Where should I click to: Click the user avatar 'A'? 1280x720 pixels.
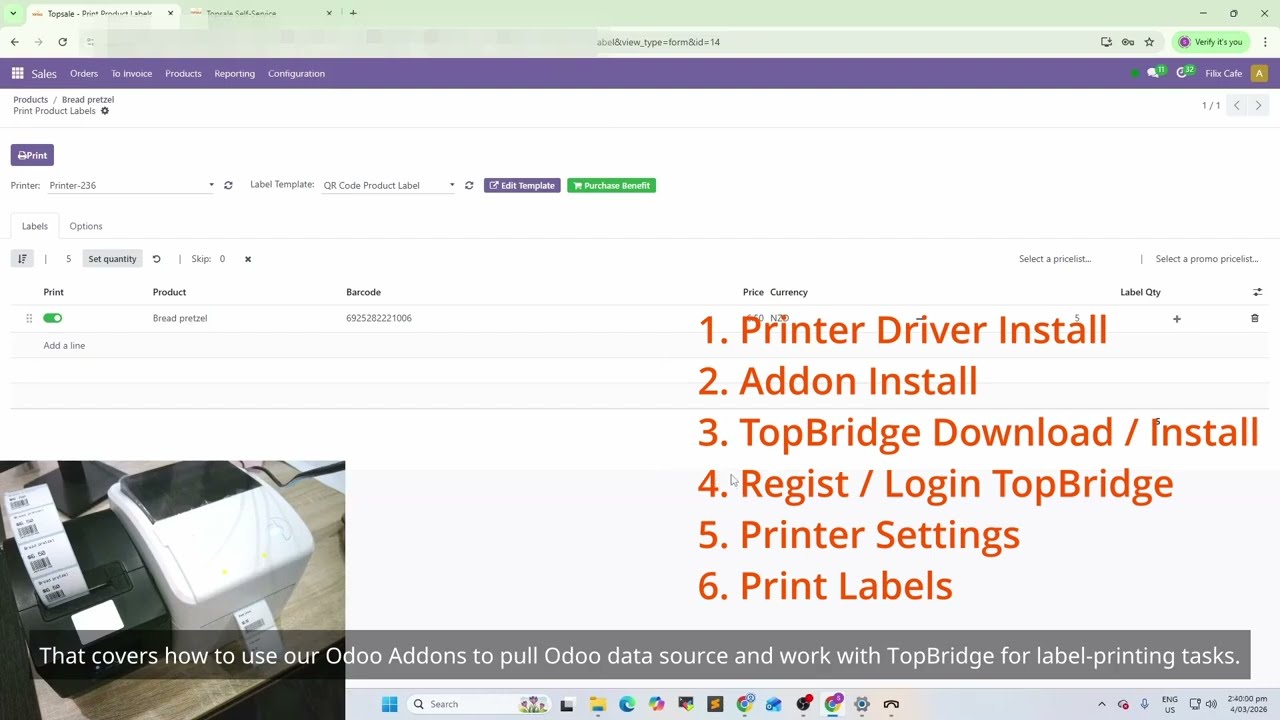click(x=1259, y=73)
